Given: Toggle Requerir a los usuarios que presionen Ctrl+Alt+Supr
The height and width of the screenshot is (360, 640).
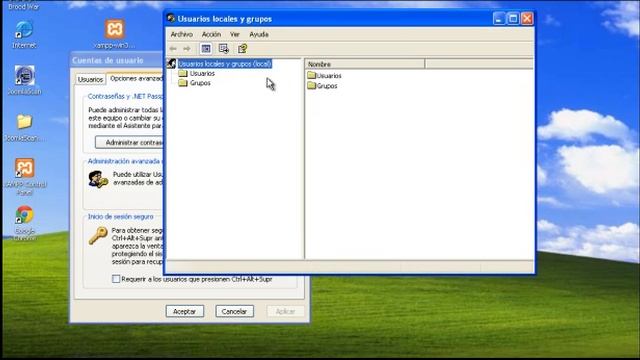Looking at the screenshot, I should tap(116, 279).
